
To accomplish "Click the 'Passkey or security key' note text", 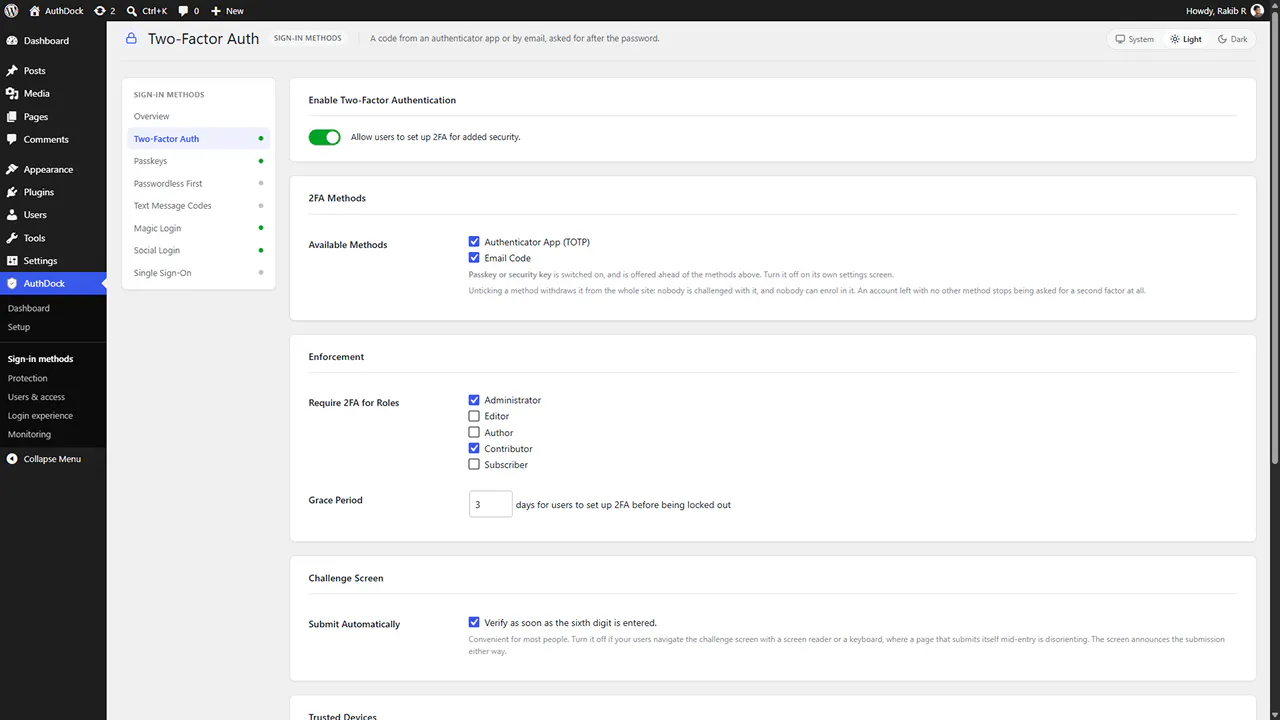I will coord(510,275).
